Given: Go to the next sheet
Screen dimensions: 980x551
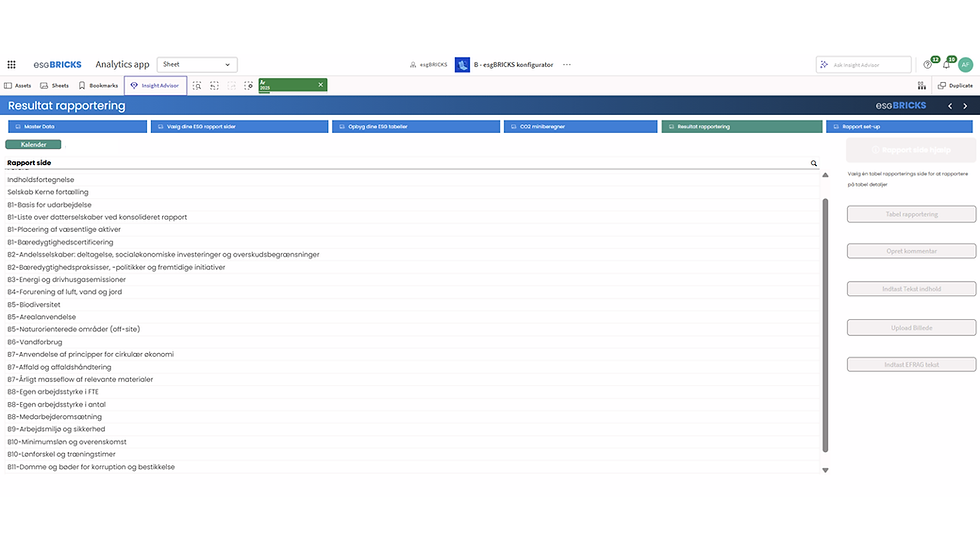Looking at the screenshot, I should [965, 106].
